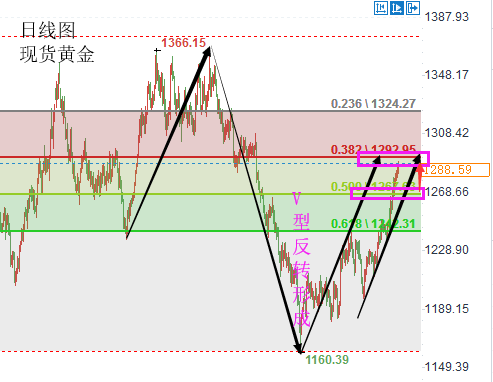Click the upper magenta rectangle annotation
The width and height of the screenshot is (493, 382).
pos(393,159)
